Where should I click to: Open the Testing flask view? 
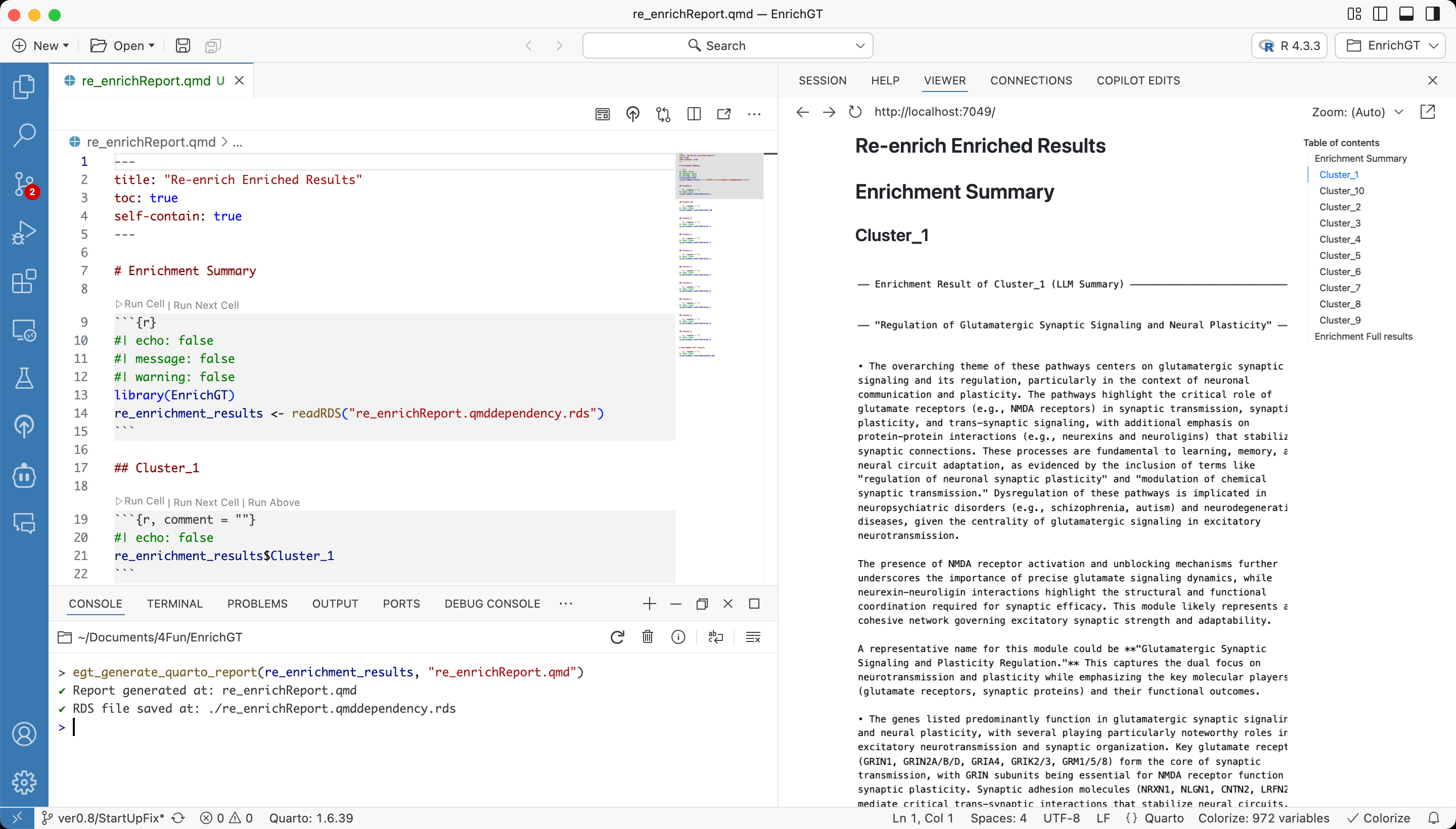(24, 378)
